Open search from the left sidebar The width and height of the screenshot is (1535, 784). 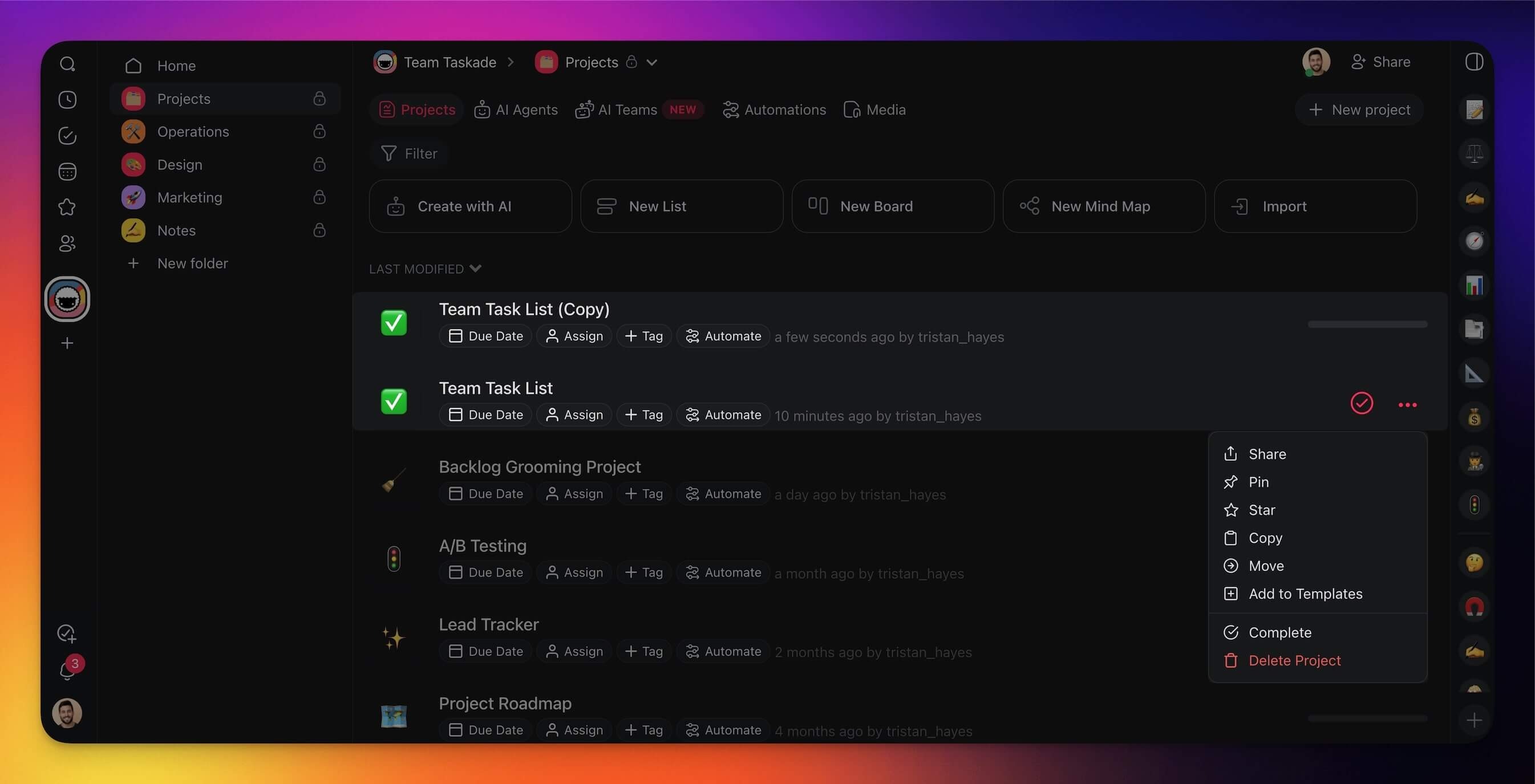[x=67, y=64]
